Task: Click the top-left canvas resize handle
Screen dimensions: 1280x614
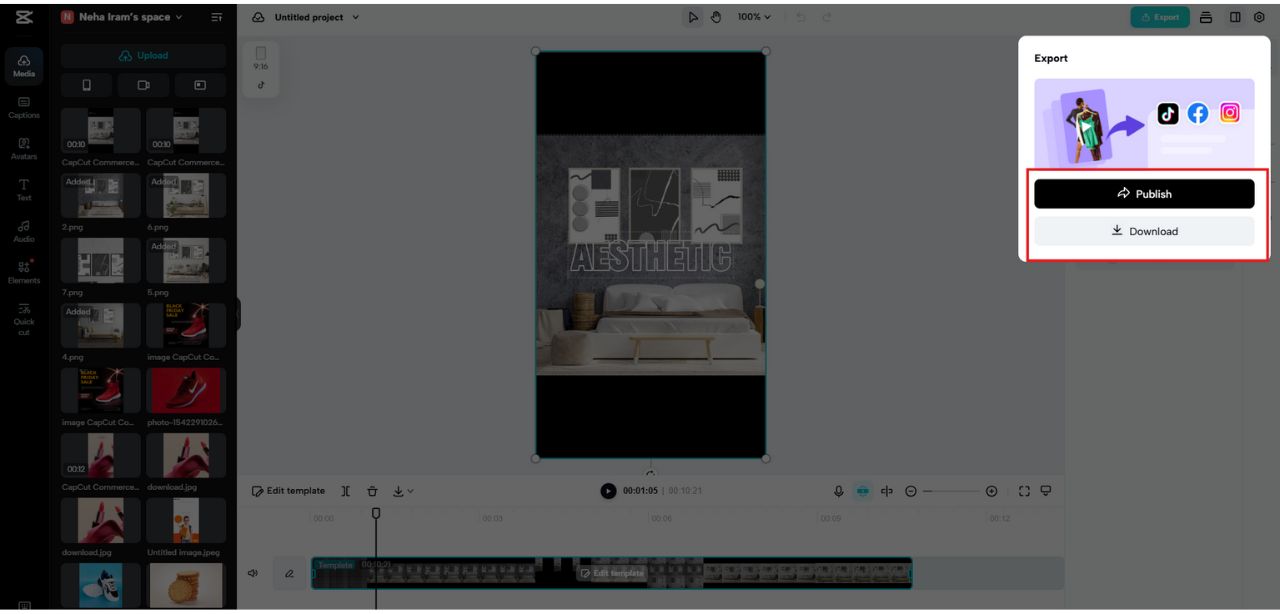Action: [535, 51]
